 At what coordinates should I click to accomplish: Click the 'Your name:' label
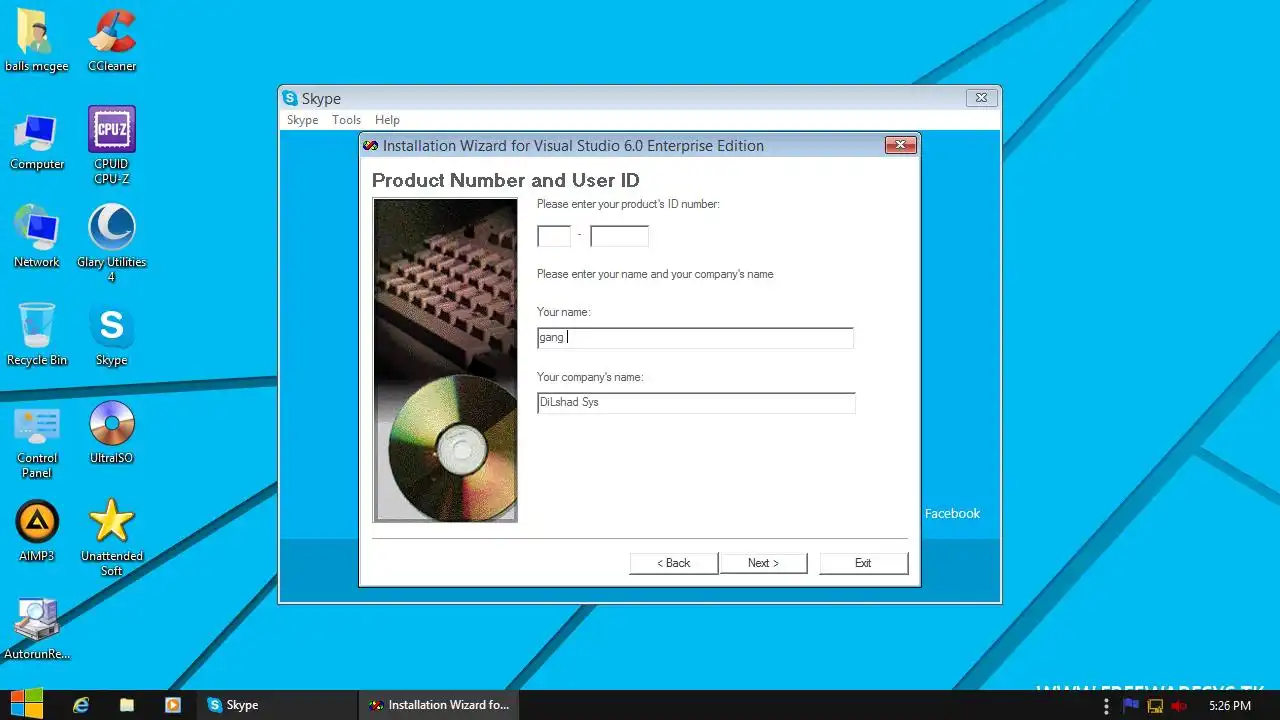[x=564, y=312]
